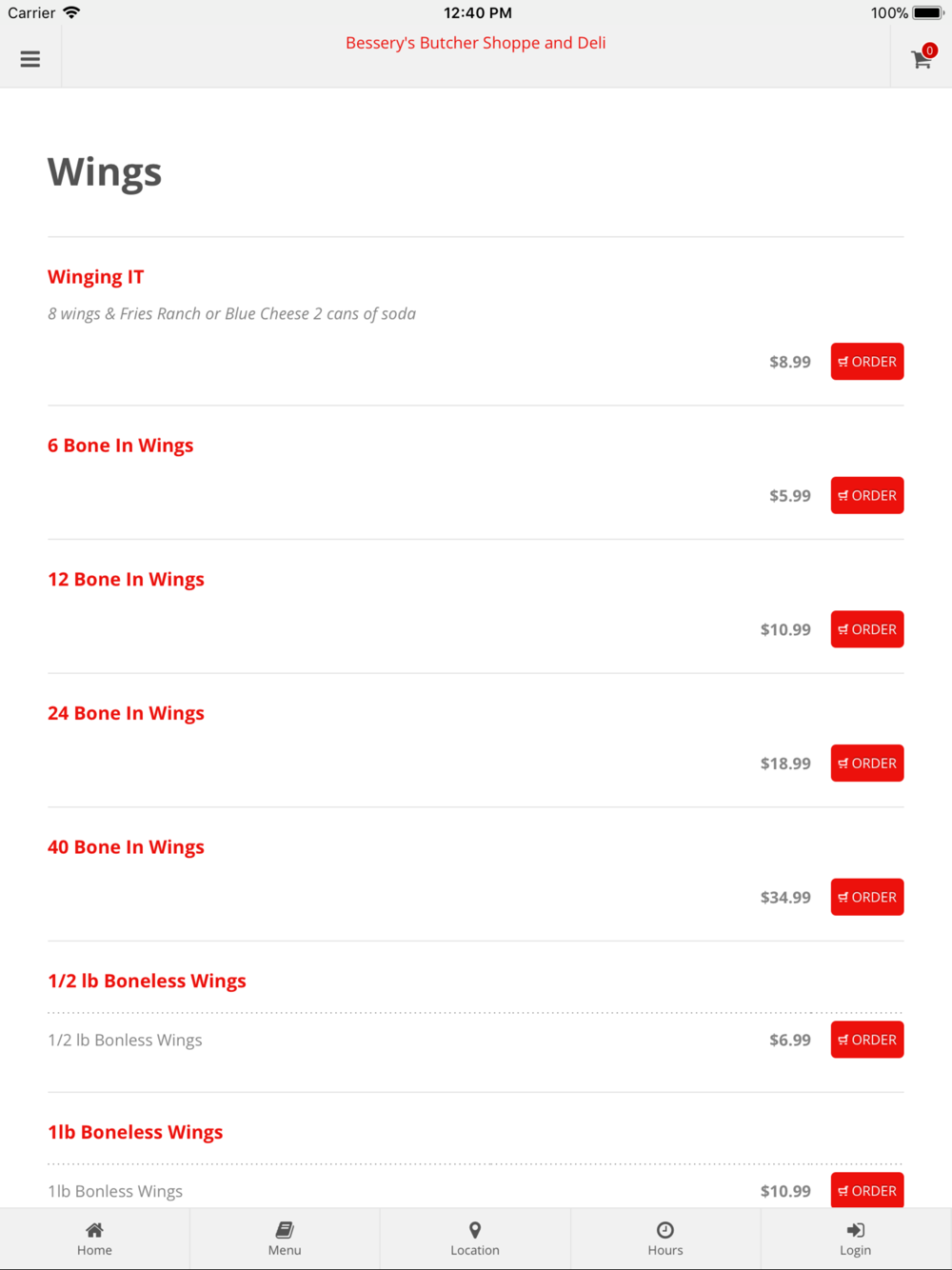Select the 1/2 lb Boneless Wings heading
Screen dimensions: 952x1270
147,981
